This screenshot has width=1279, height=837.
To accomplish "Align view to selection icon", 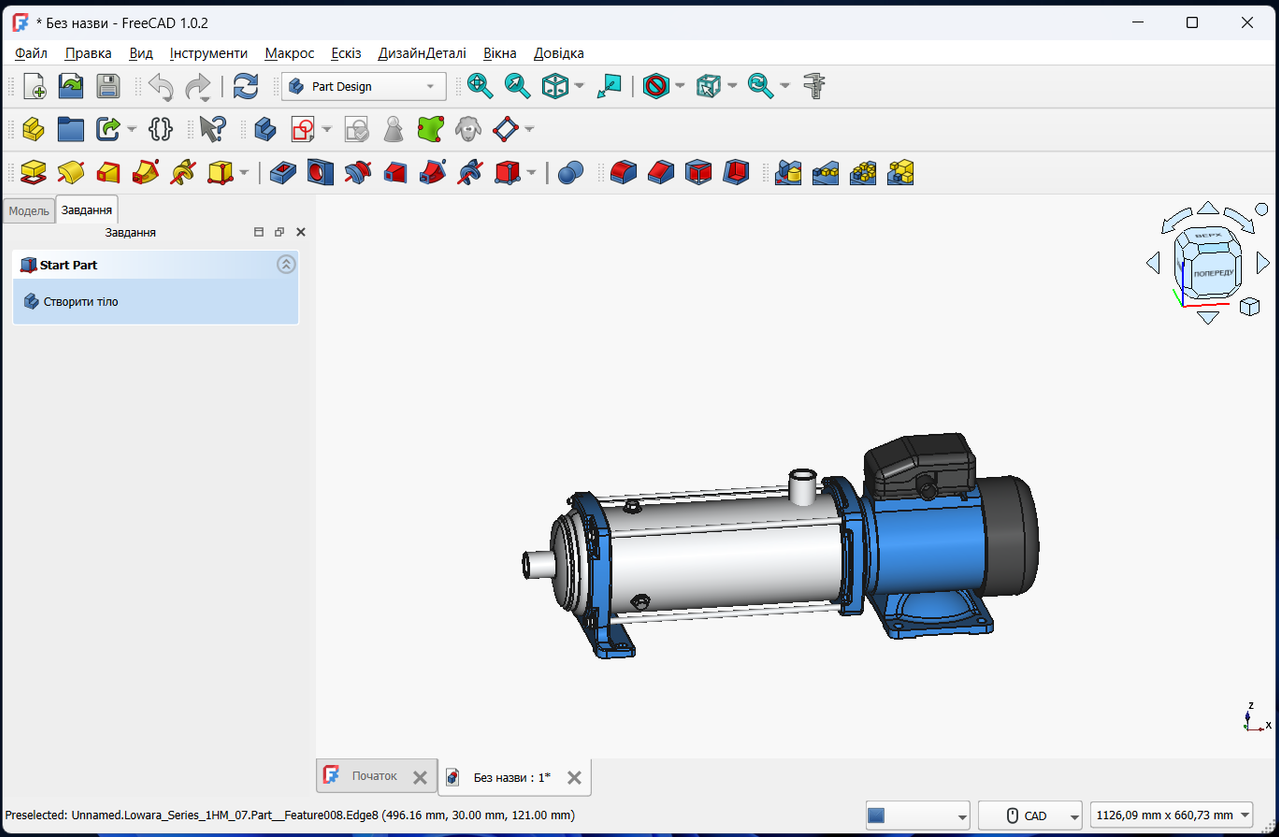I will click(x=609, y=87).
